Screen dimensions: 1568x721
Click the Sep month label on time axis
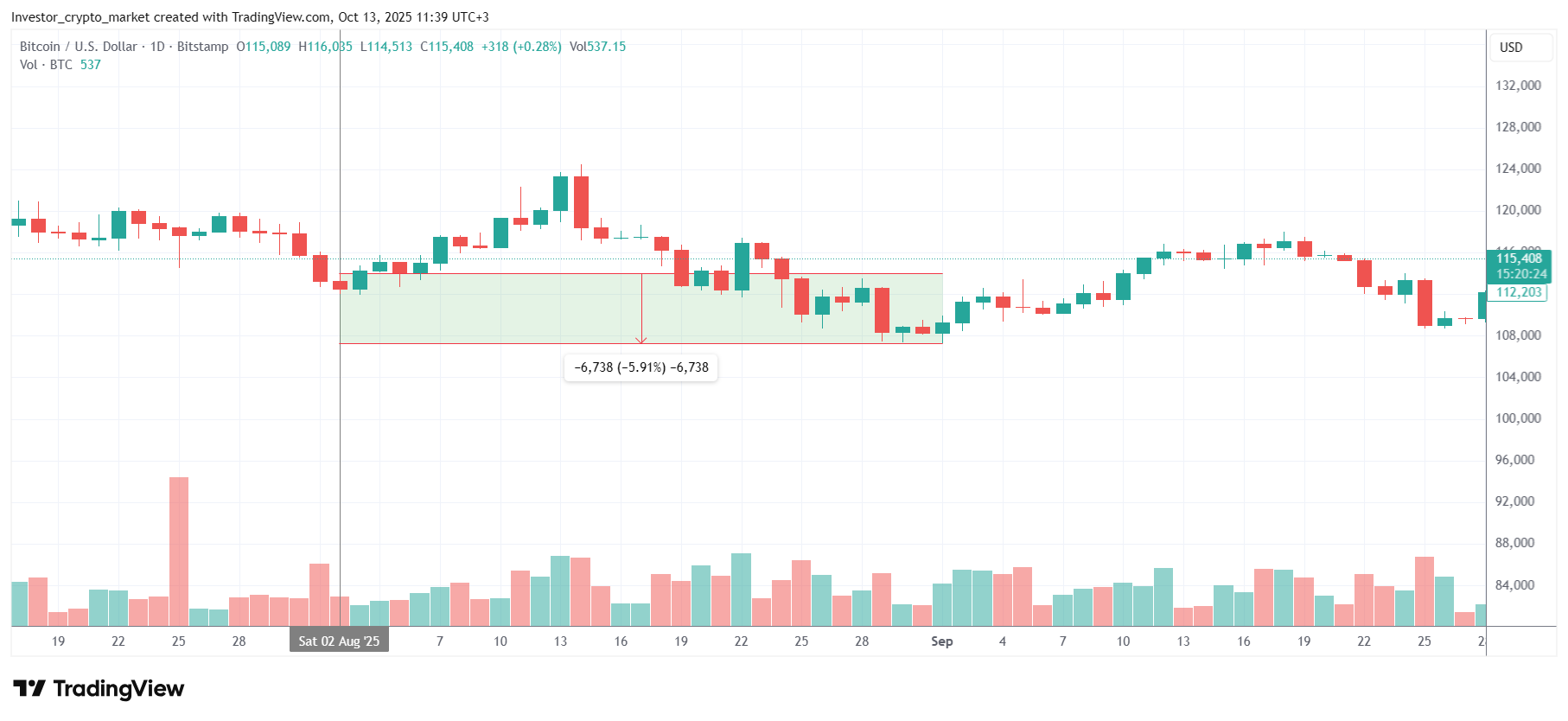pos(941,641)
